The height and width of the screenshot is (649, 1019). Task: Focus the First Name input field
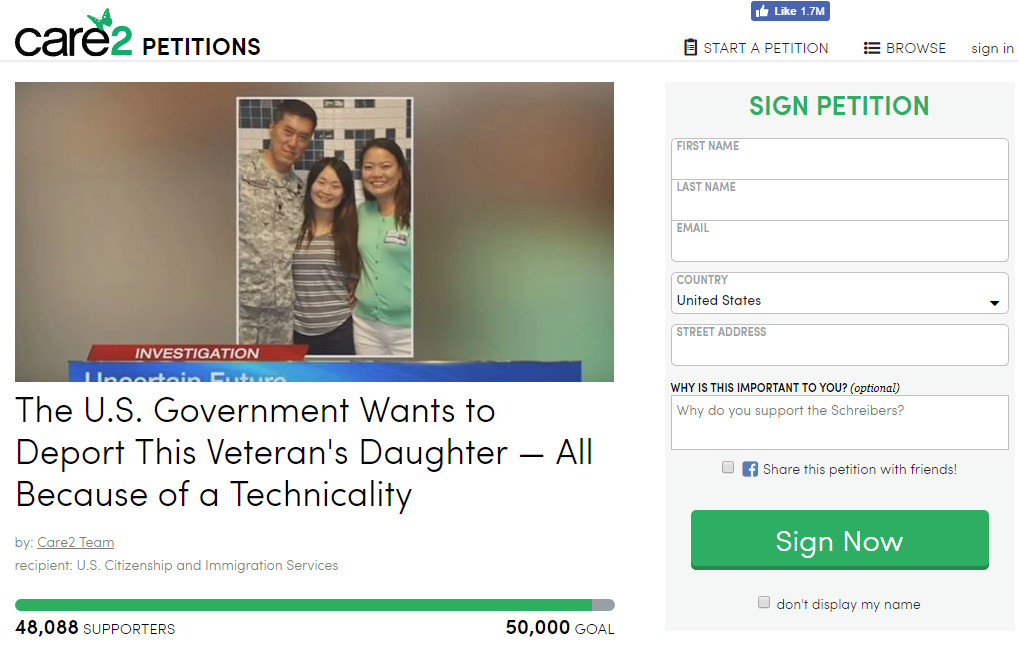(839, 159)
